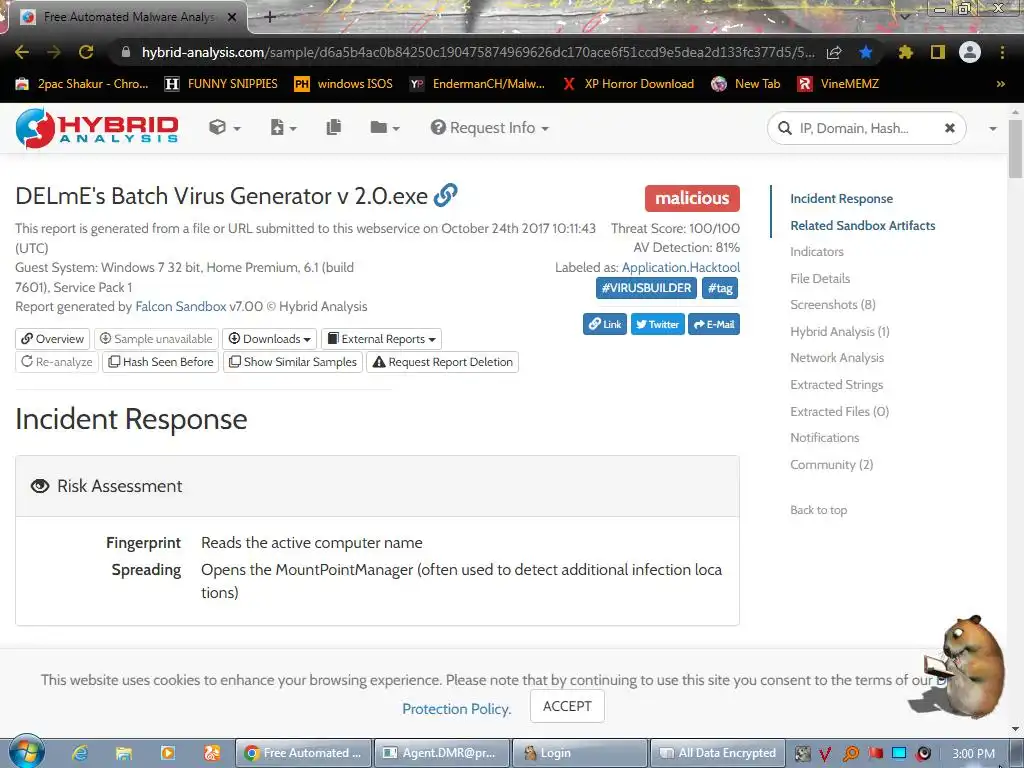Open the browser extensions puzzle icon

pos(905,52)
